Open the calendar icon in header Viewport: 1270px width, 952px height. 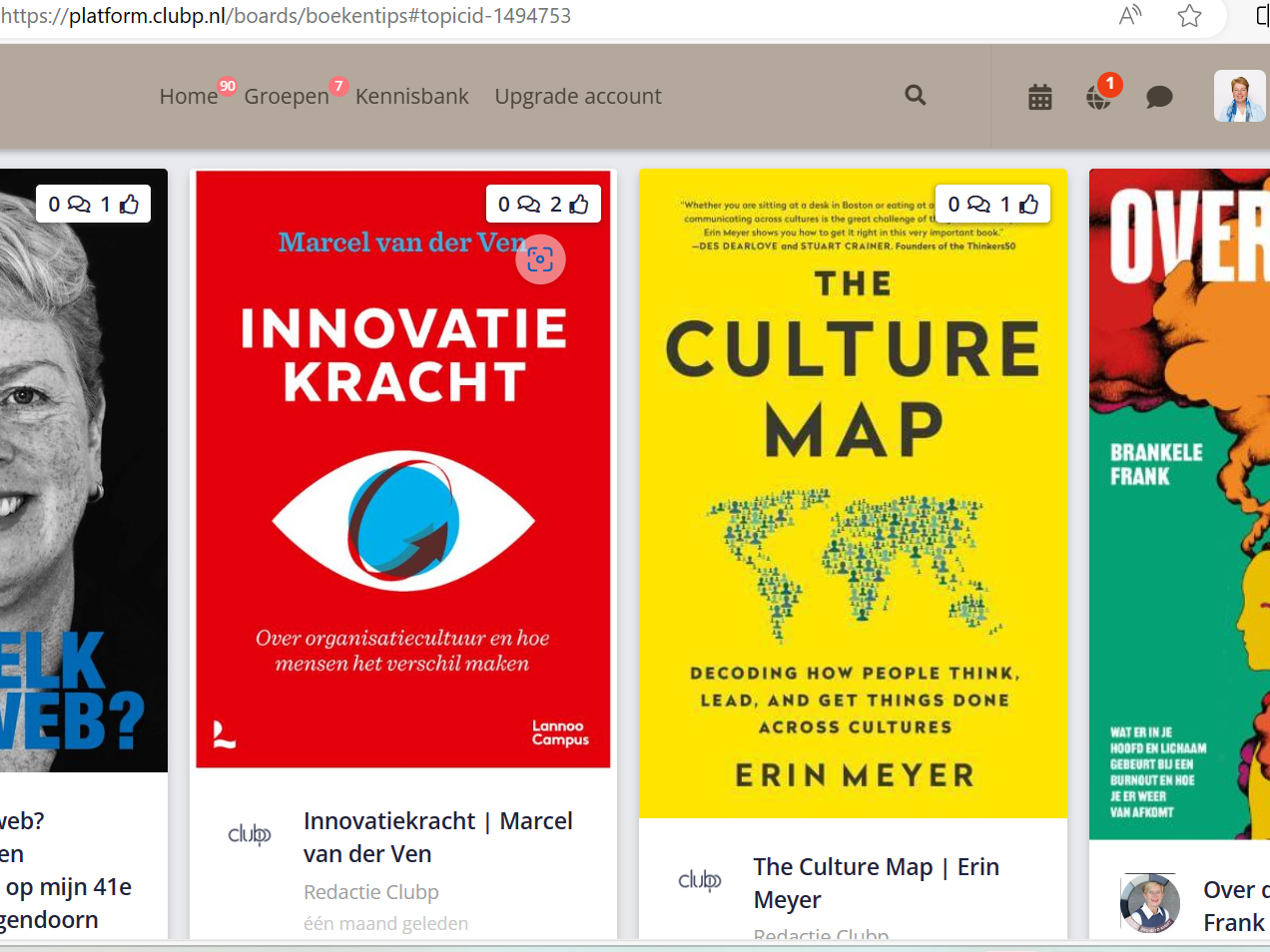[1040, 97]
